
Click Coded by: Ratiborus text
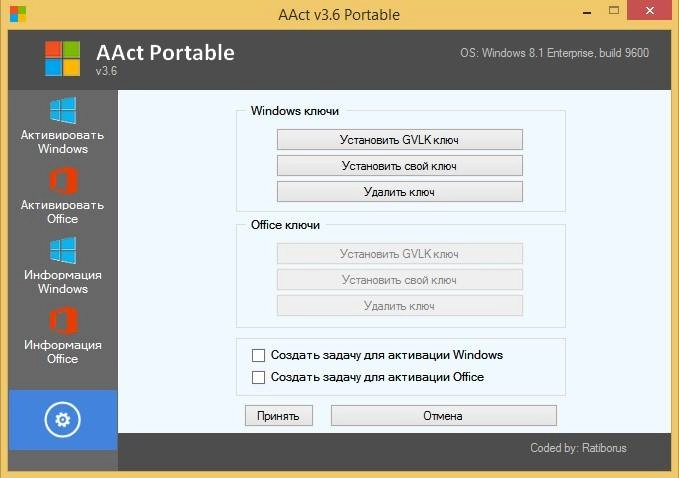tap(578, 448)
